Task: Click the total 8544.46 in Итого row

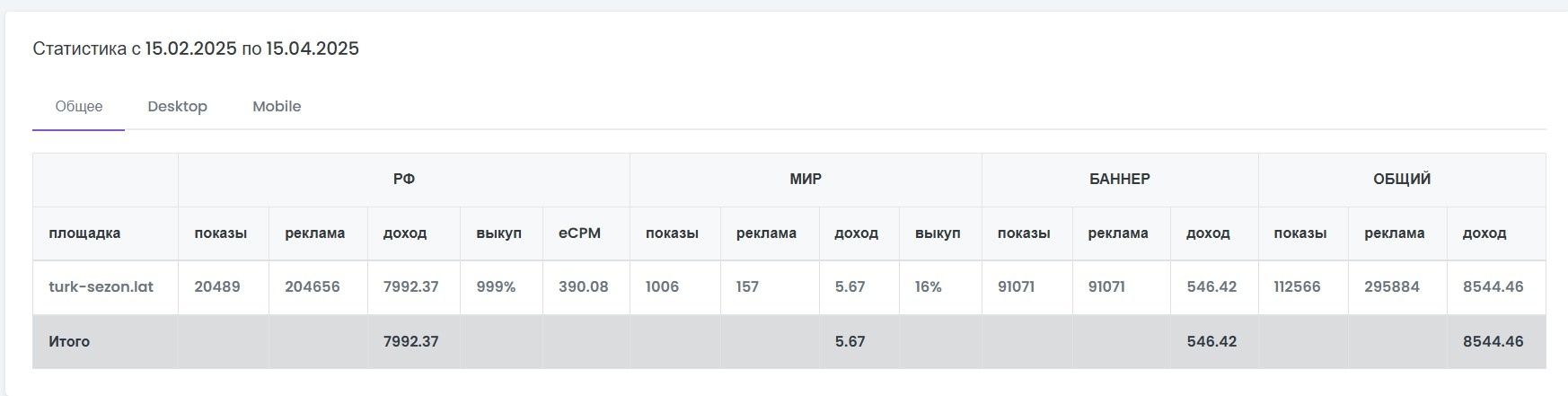Action: tap(1493, 341)
